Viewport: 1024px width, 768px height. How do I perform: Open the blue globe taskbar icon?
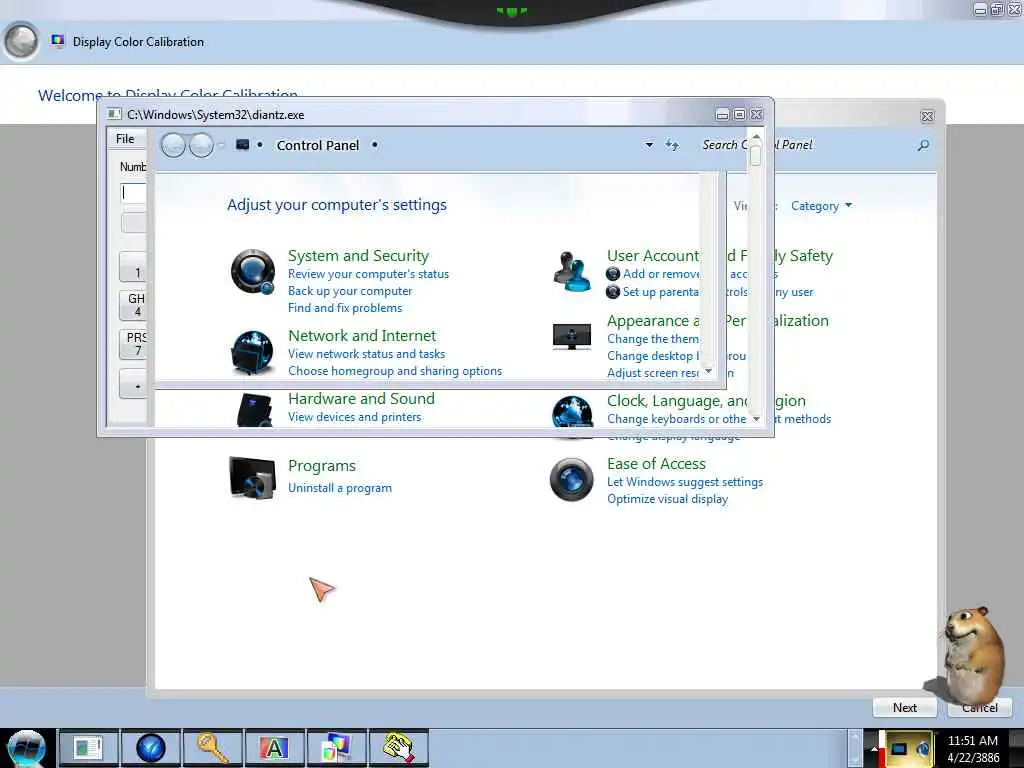[x=150, y=748]
